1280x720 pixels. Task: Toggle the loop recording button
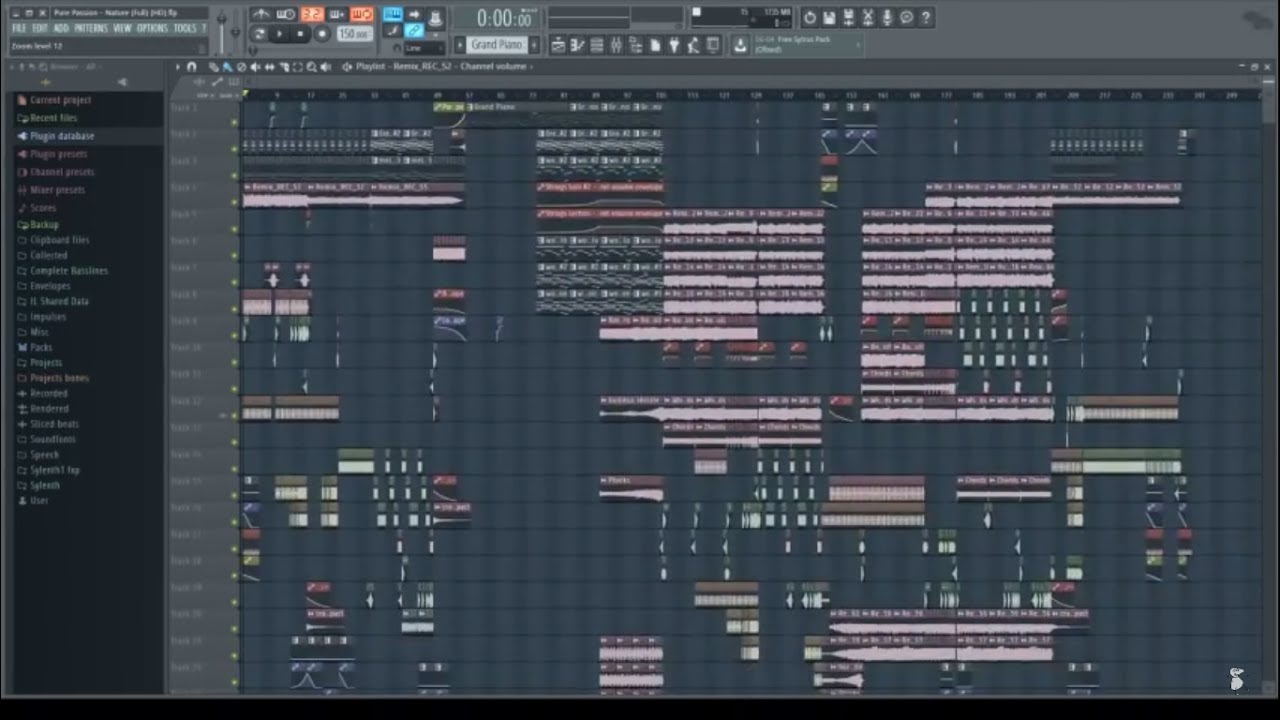[361, 14]
